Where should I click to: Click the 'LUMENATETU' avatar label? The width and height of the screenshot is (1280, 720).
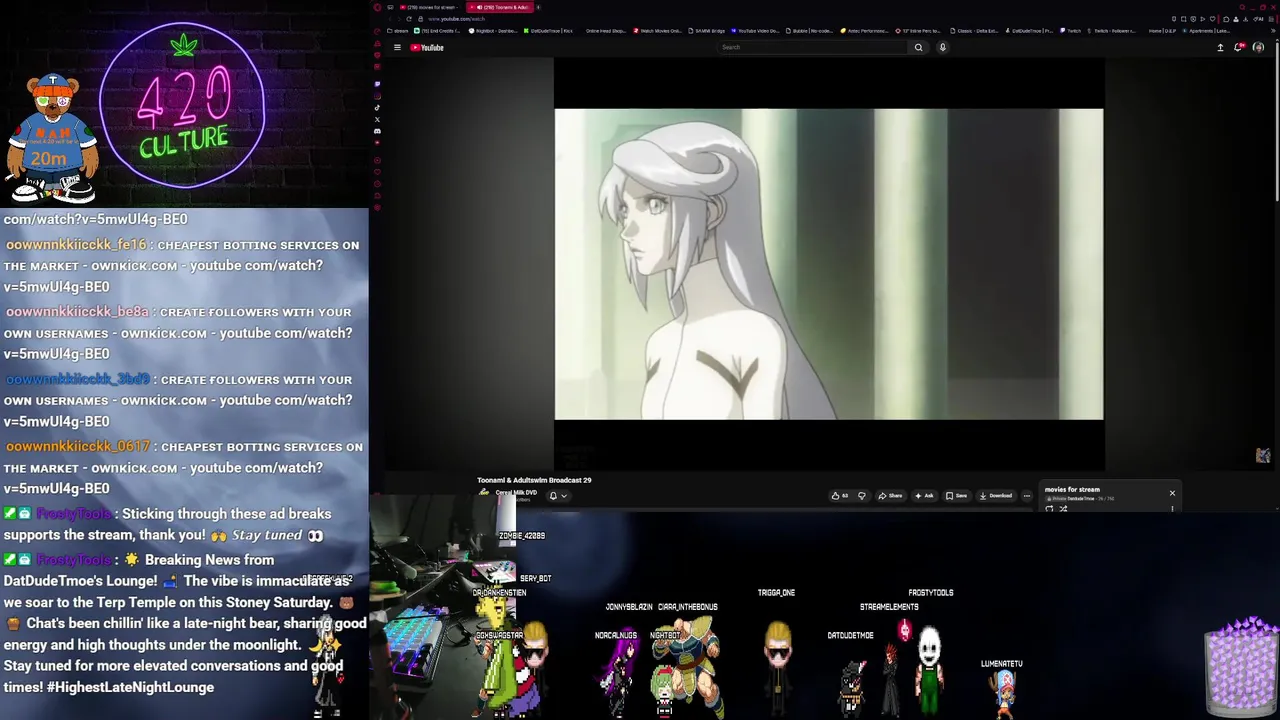click(1001, 664)
